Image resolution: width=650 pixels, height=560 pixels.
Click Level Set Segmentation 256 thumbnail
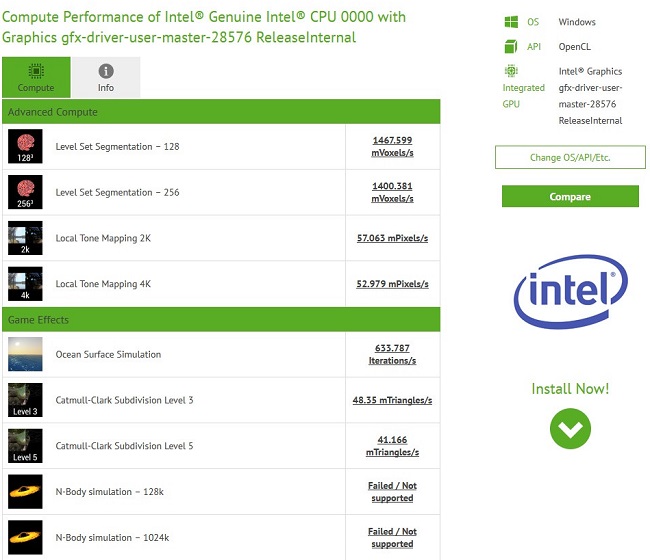point(25,192)
